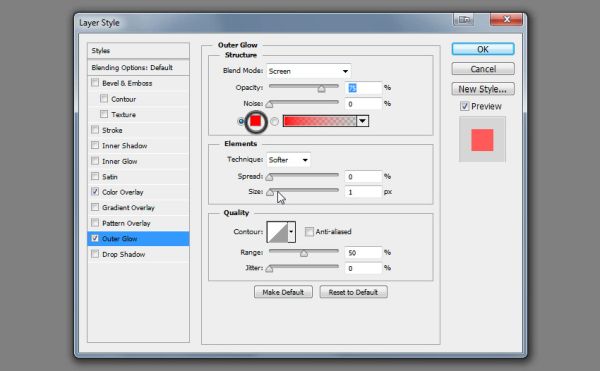This screenshot has width=600, height=371.
Task: Enable the Drop Shadow checkbox
Action: [95, 254]
